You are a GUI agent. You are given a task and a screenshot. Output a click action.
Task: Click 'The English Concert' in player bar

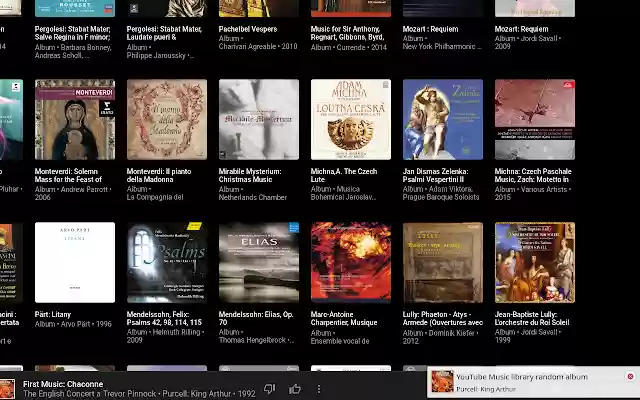click(60, 394)
